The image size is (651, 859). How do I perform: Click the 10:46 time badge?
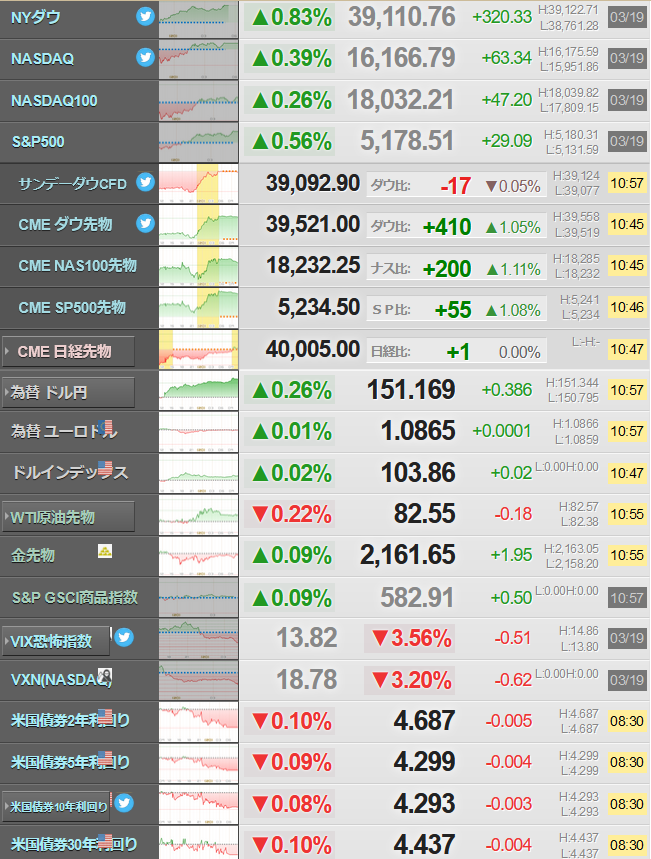click(x=627, y=307)
